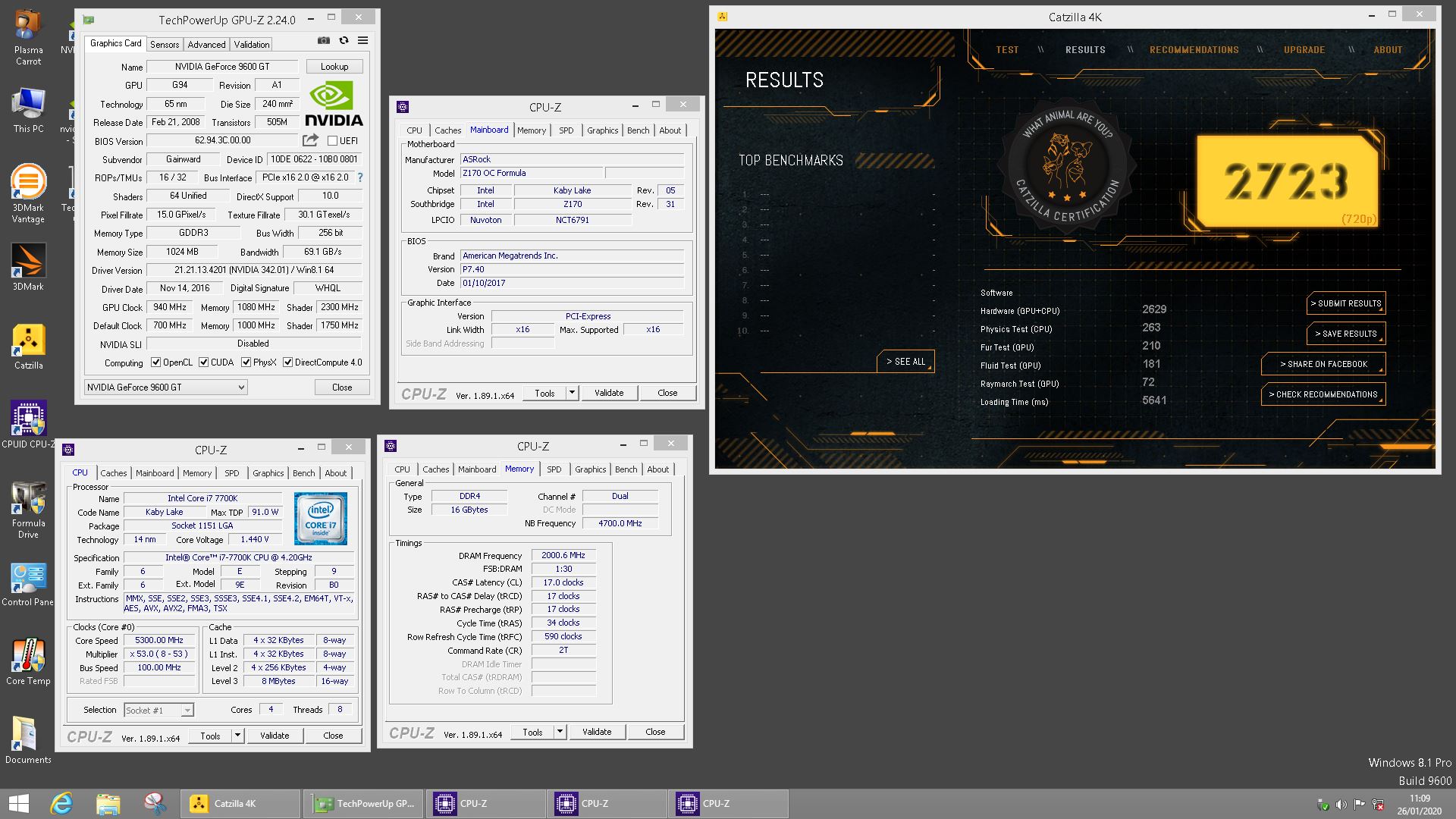Image resolution: width=1456 pixels, height=819 pixels.
Task: Click the Z170 OC Formula model field
Action: coord(531,173)
